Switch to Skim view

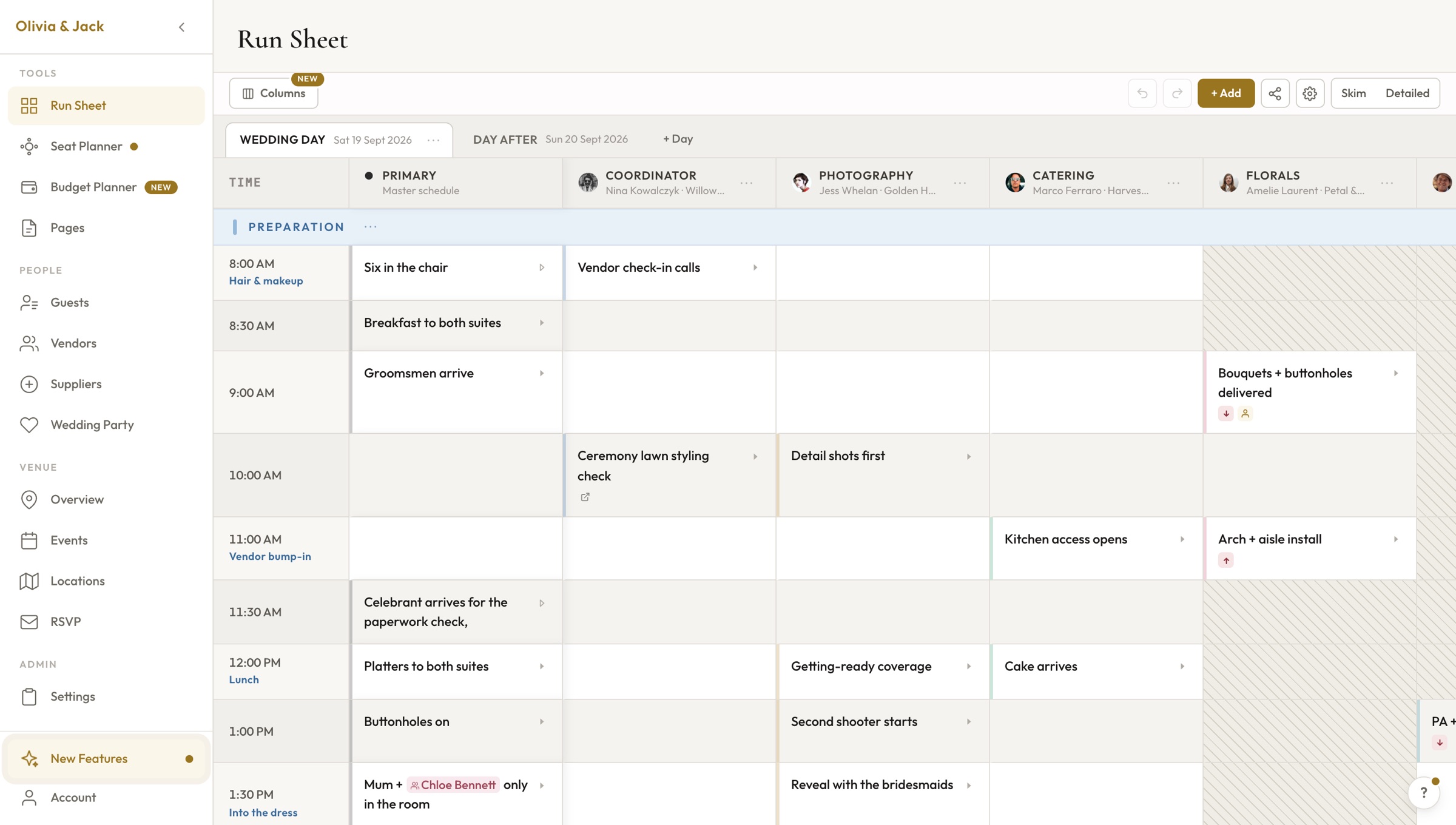click(x=1353, y=93)
